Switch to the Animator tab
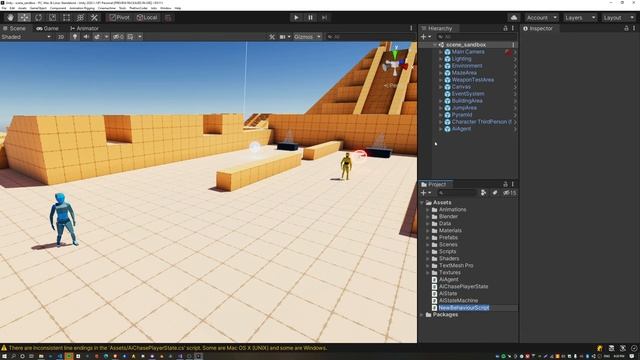The image size is (640, 360). point(84,28)
